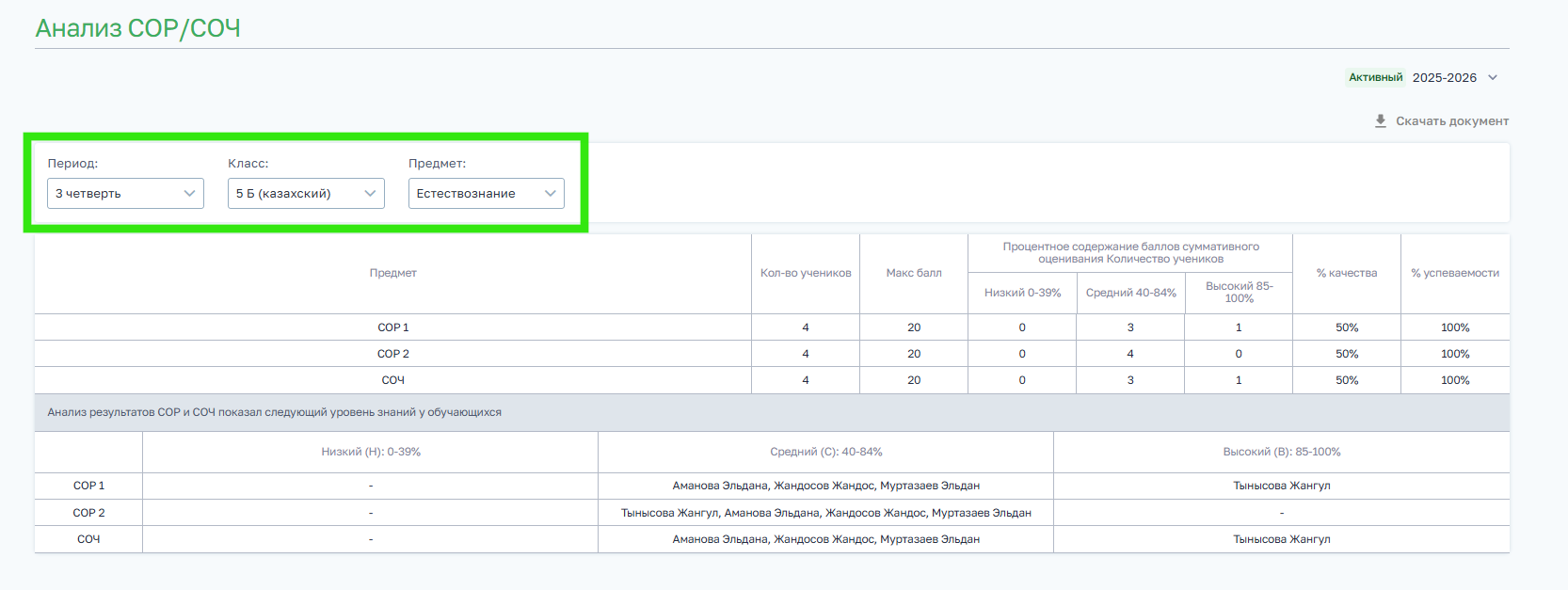This screenshot has width=1568, height=590.
Task: Click the % качества column header
Action: click(x=1347, y=273)
